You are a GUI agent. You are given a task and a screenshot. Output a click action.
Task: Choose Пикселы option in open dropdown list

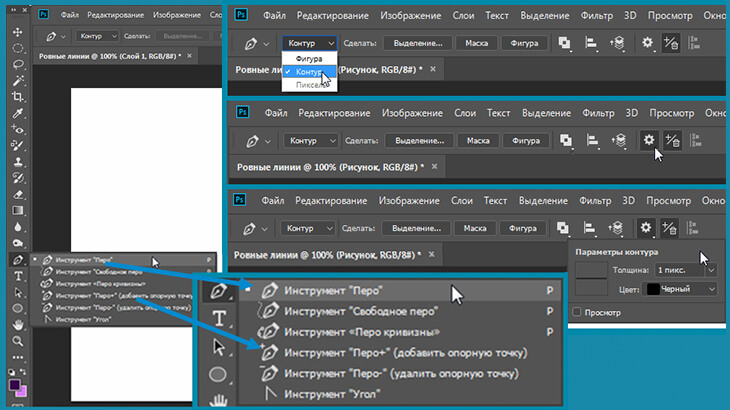(x=309, y=85)
